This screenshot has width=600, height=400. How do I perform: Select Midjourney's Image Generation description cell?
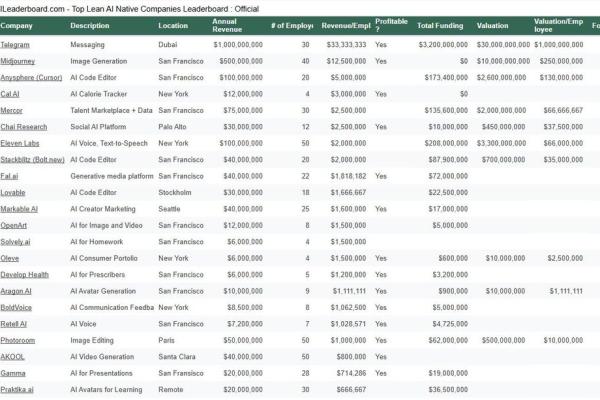(99, 61)
